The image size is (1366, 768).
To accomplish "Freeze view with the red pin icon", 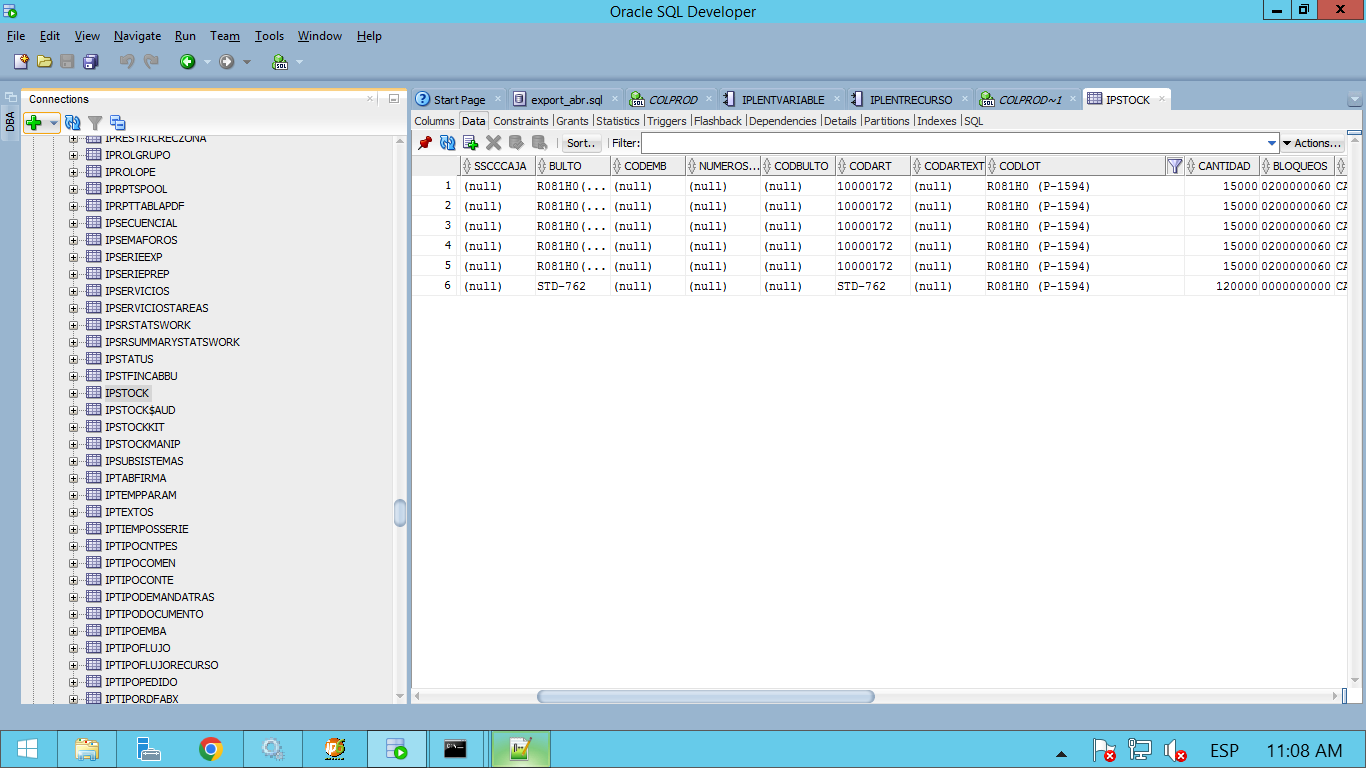I will pyautogui.click(x=425, y=143).
